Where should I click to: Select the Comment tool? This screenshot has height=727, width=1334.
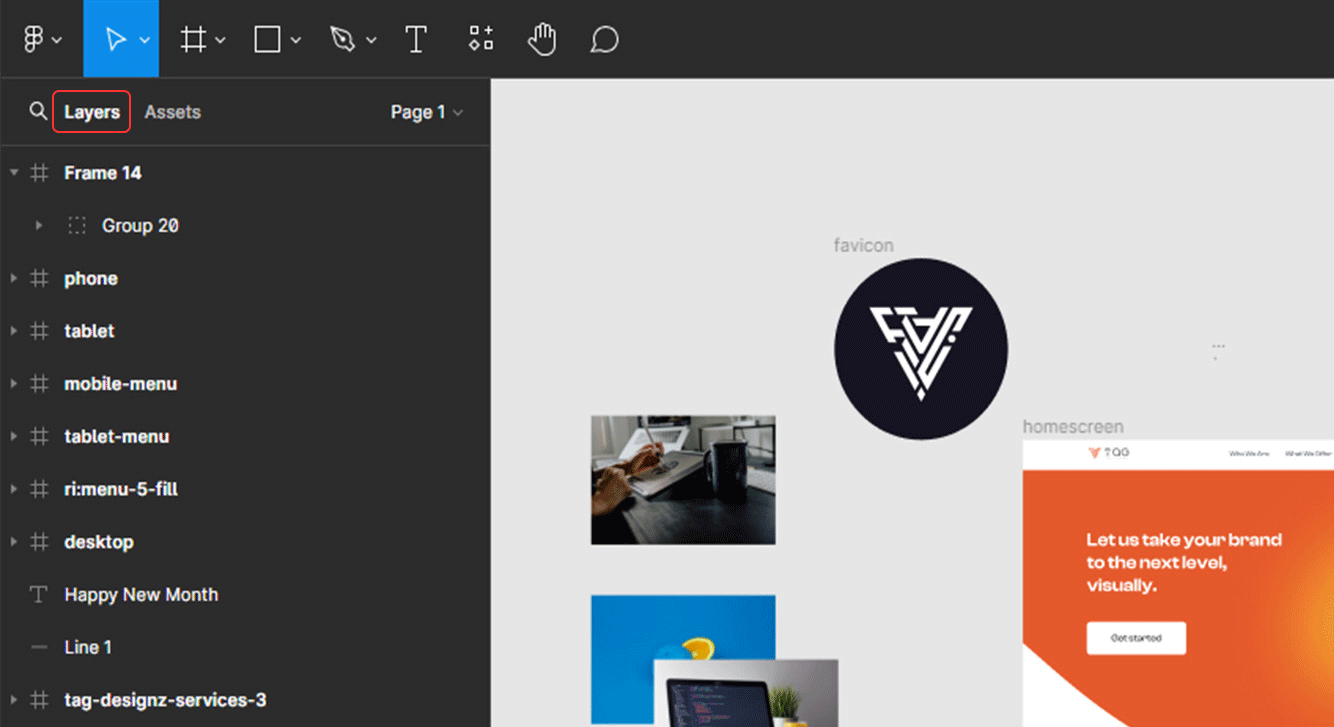point(604,39)
